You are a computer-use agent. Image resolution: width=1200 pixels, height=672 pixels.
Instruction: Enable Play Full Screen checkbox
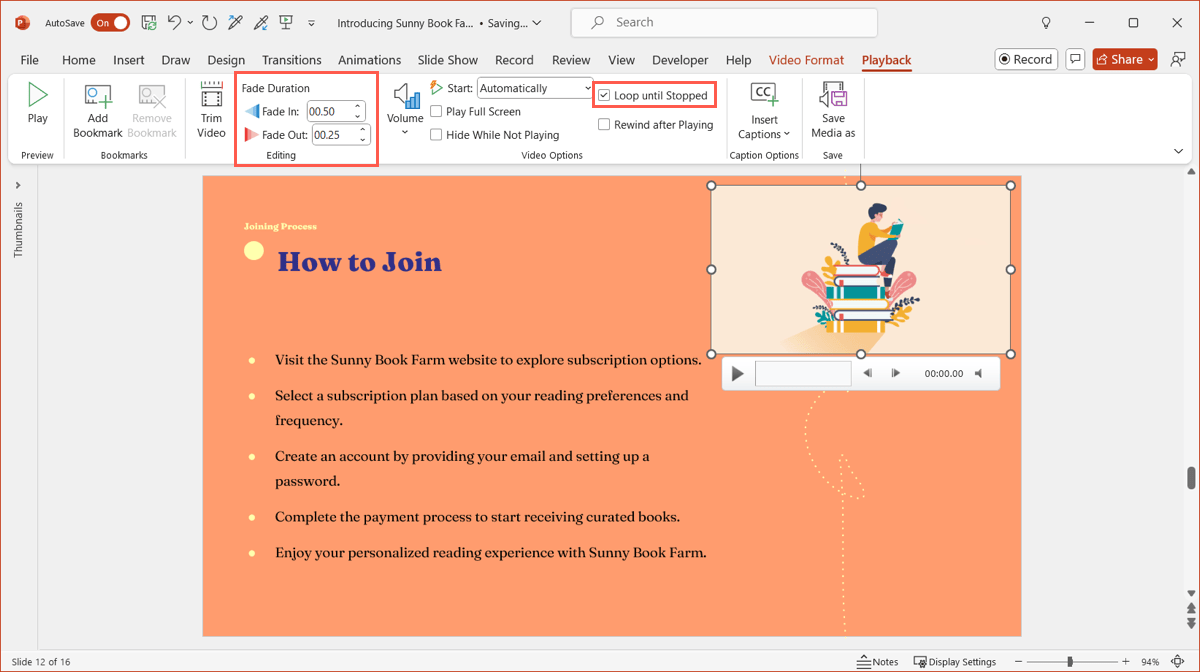pyautogui.click(x=436, y=111)
